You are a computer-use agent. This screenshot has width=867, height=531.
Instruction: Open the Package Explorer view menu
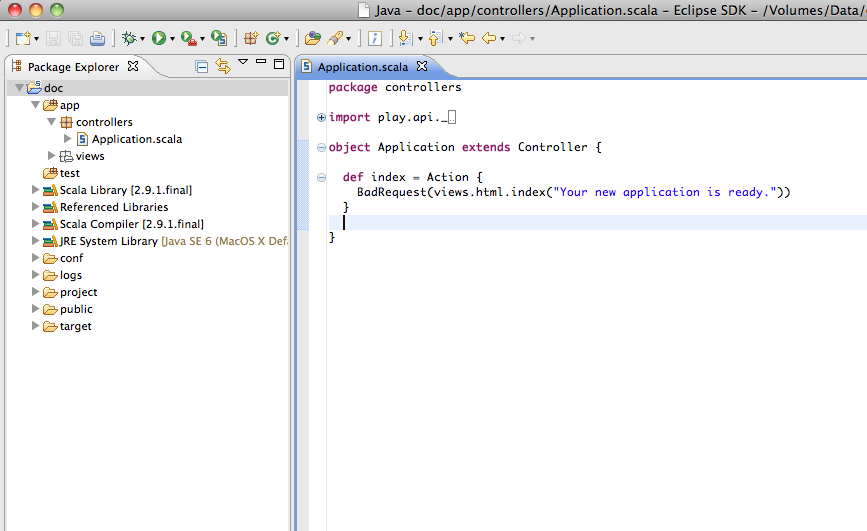242,63
